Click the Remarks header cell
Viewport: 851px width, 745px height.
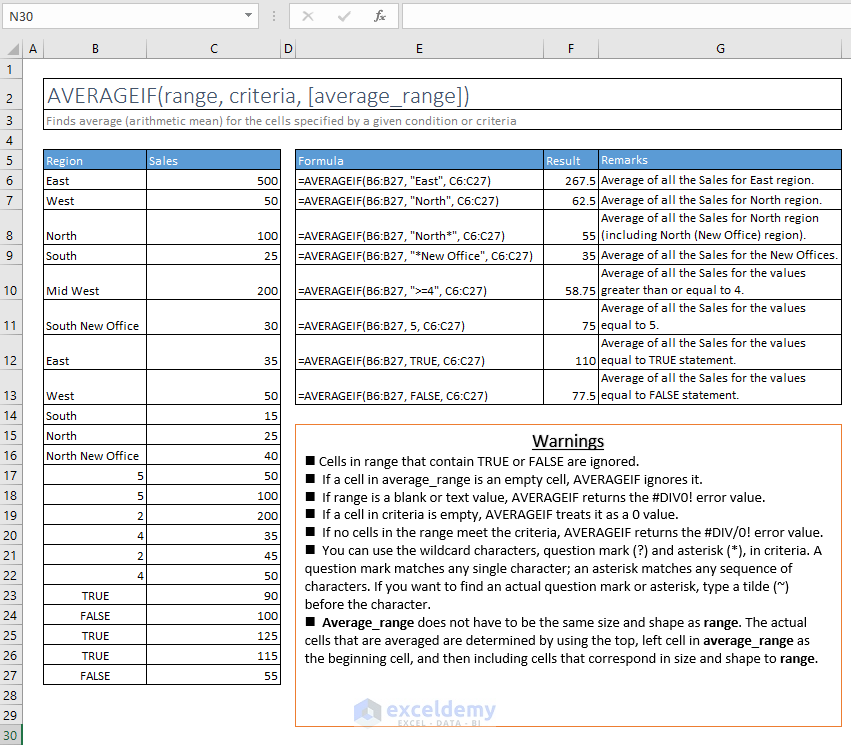coord(720,160)
